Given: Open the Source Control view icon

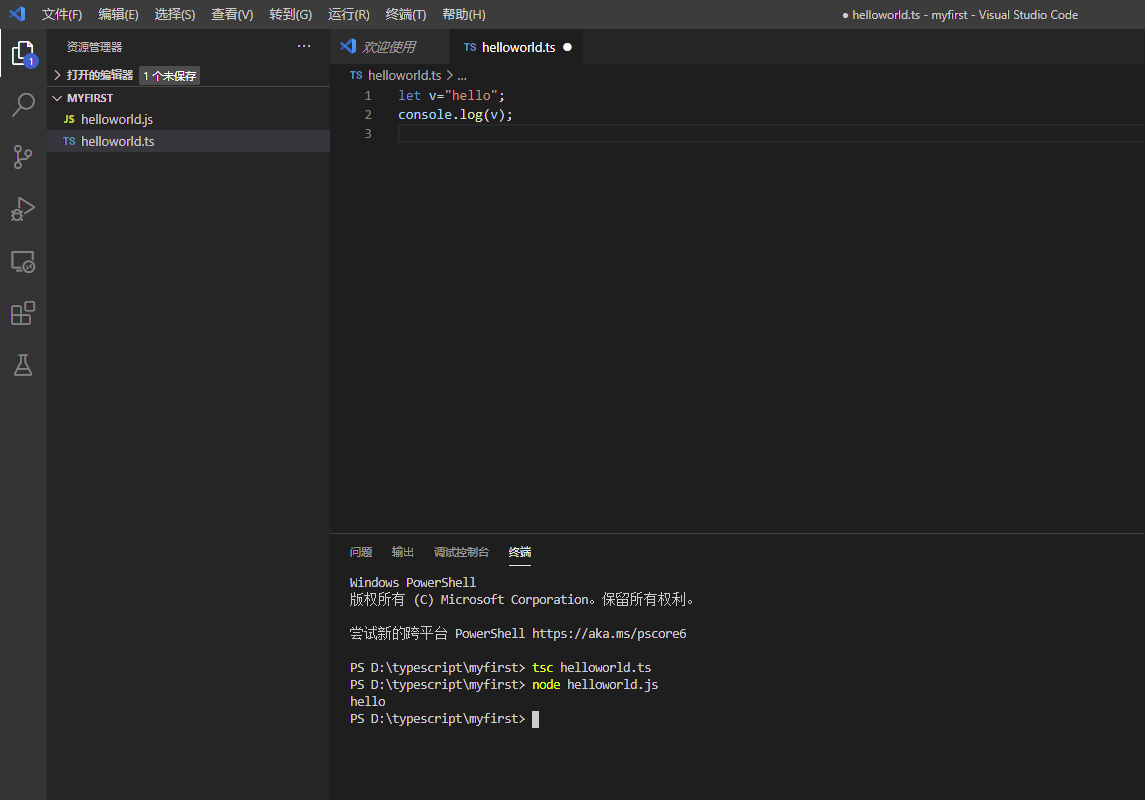Looking at the screenshot, I should coord(23,157).
